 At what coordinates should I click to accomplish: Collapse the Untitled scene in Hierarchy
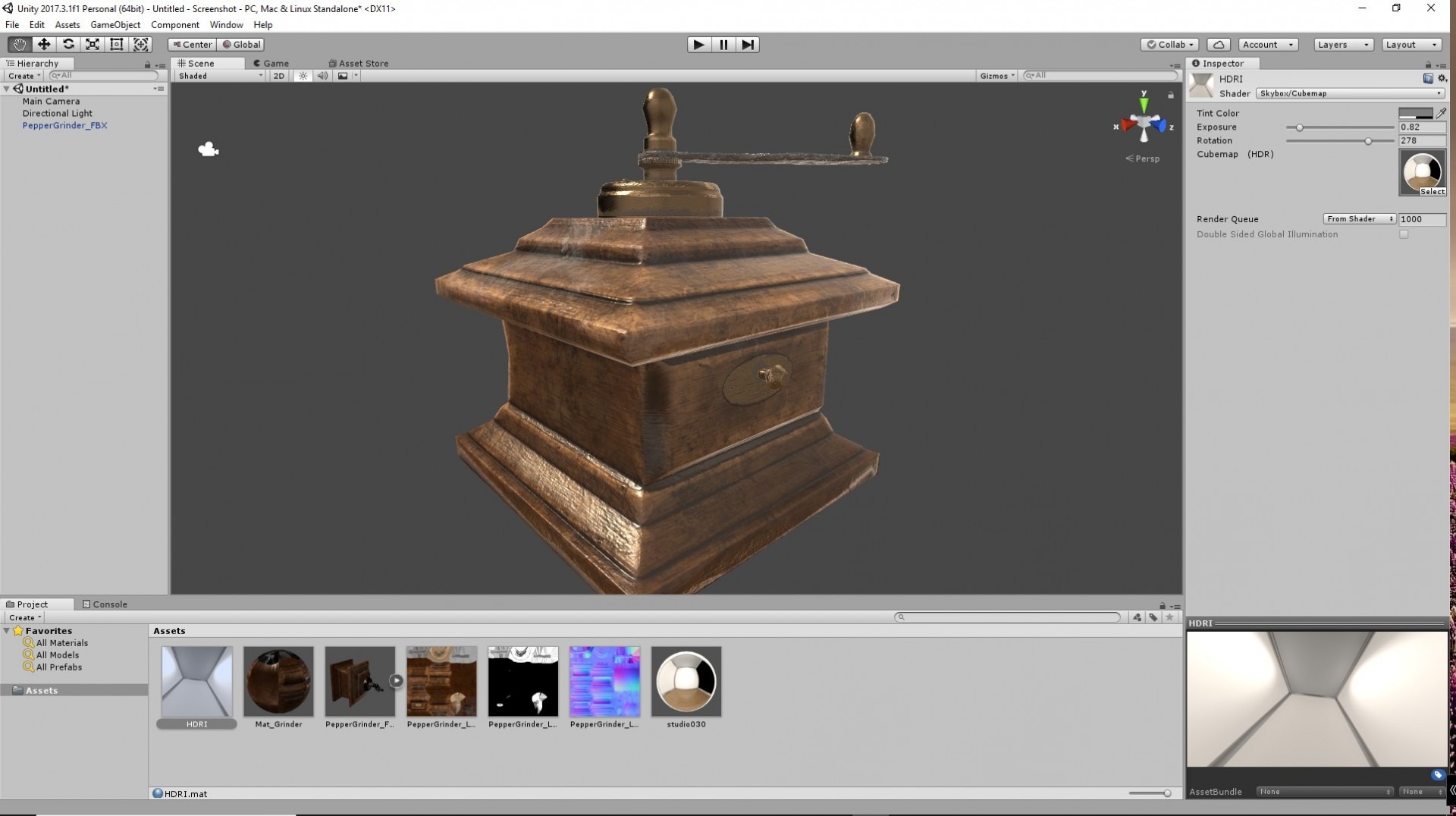pyautogui.click(x=7, y=89)
